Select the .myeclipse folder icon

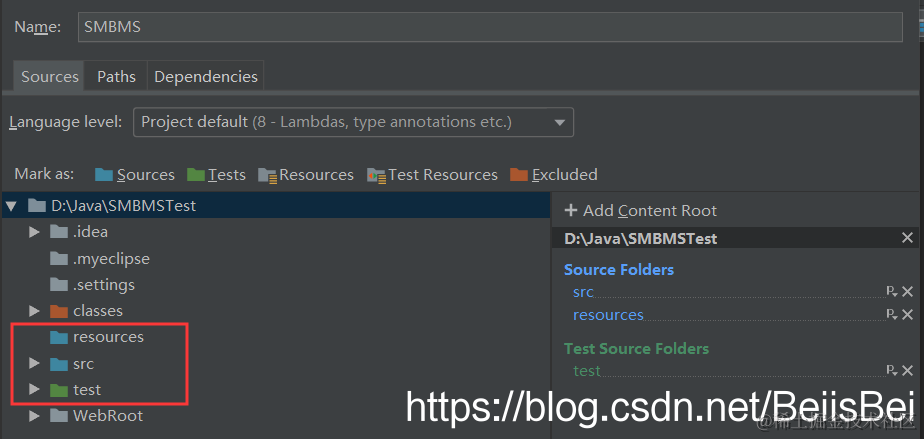coord(59,258)
